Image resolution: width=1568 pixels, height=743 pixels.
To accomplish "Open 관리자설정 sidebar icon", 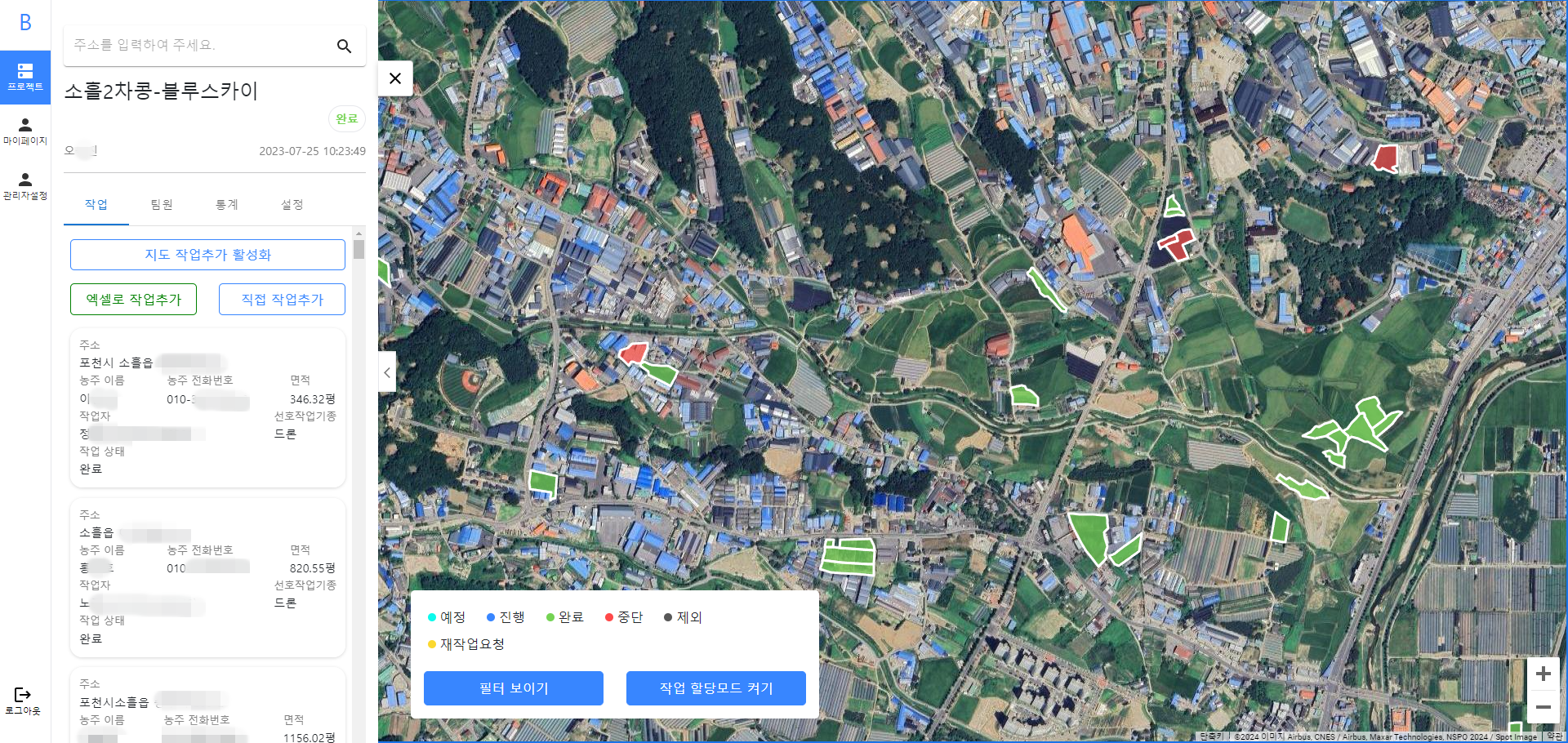I will click(x=25, y=186).
